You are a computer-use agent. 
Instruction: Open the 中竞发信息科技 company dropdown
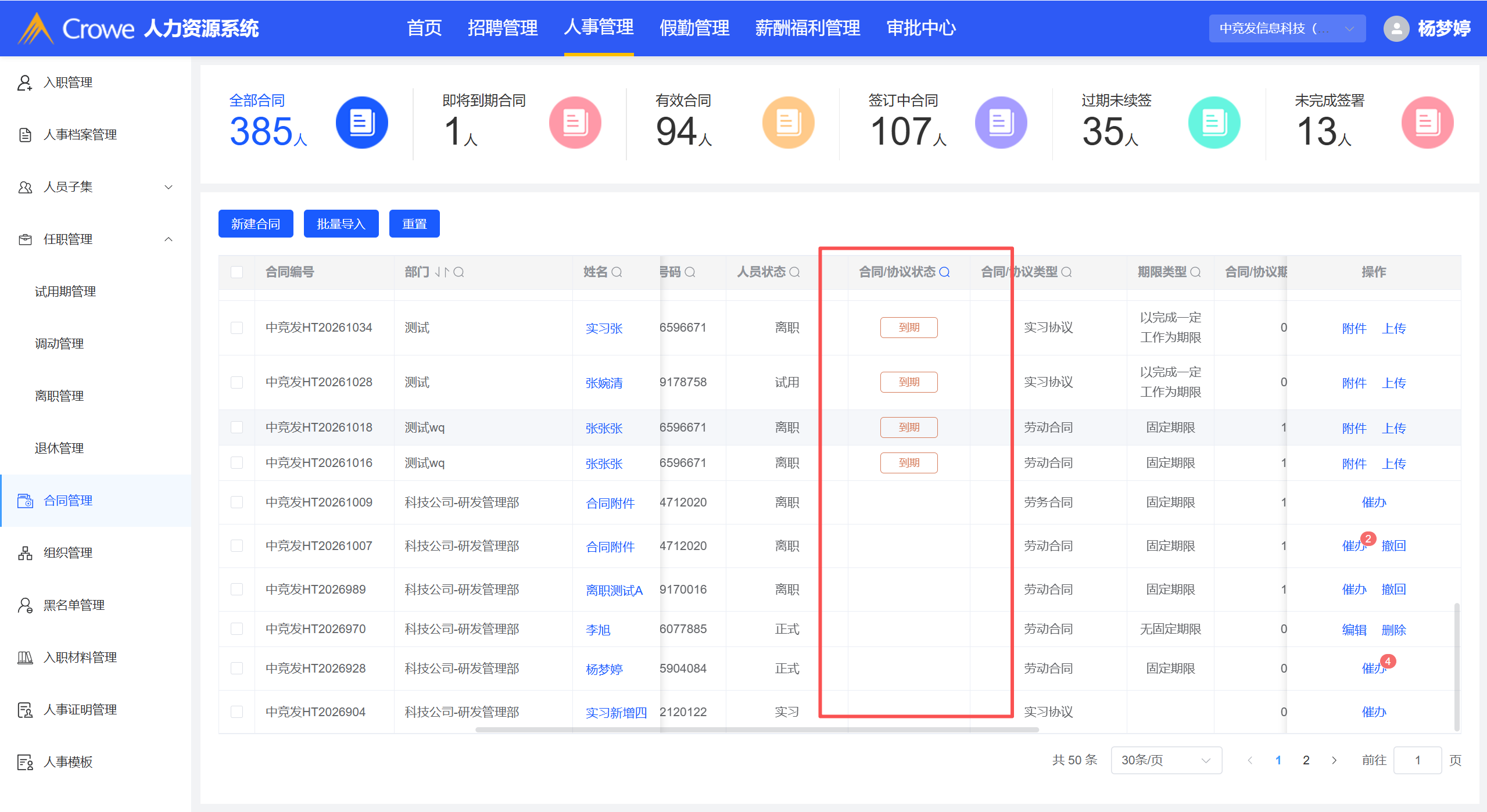[1287, 28]
